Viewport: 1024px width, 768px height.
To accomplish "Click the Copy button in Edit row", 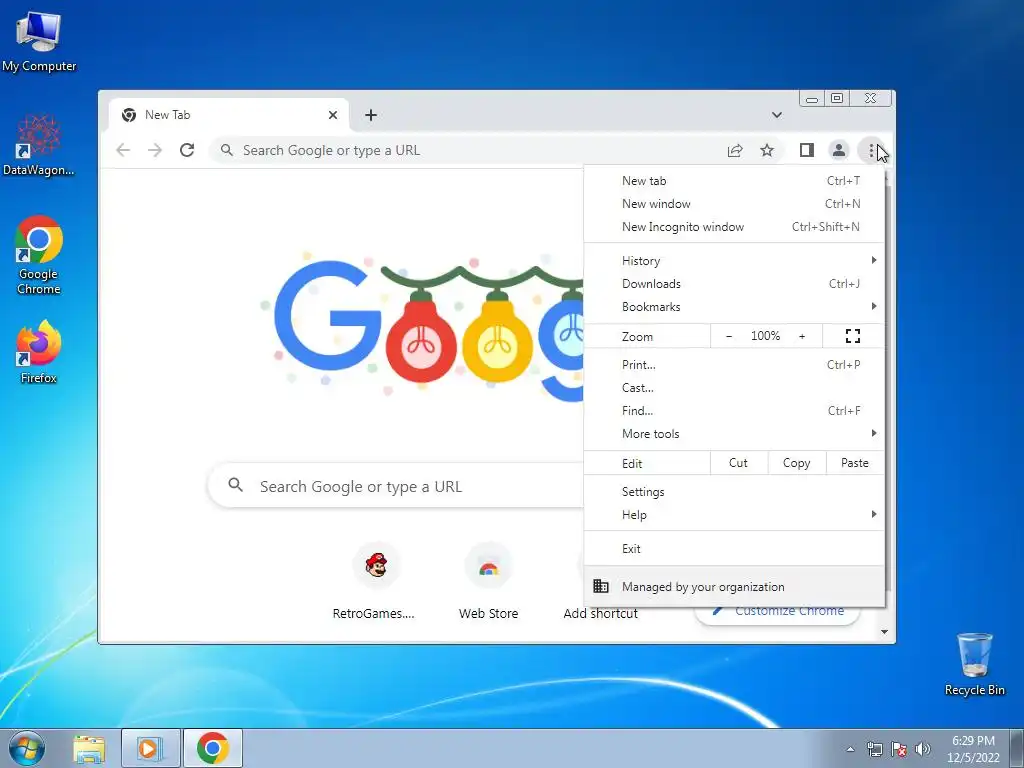I will (x=797, y=463).
